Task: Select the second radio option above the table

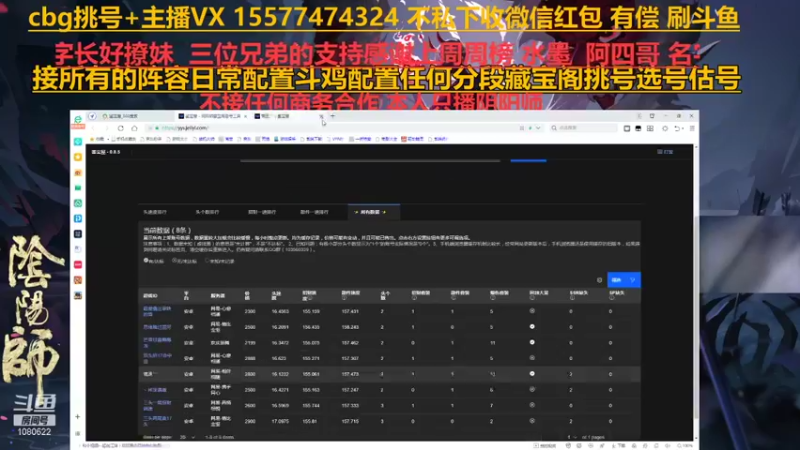Action: [174, 261]
